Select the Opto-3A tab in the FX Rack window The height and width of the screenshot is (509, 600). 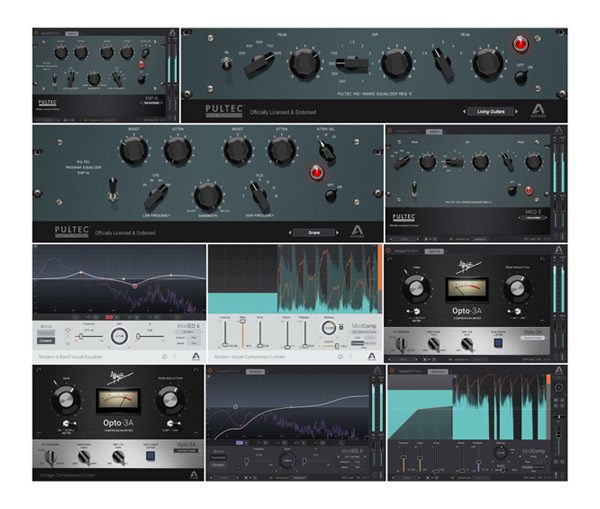click(x=434, y=251)
